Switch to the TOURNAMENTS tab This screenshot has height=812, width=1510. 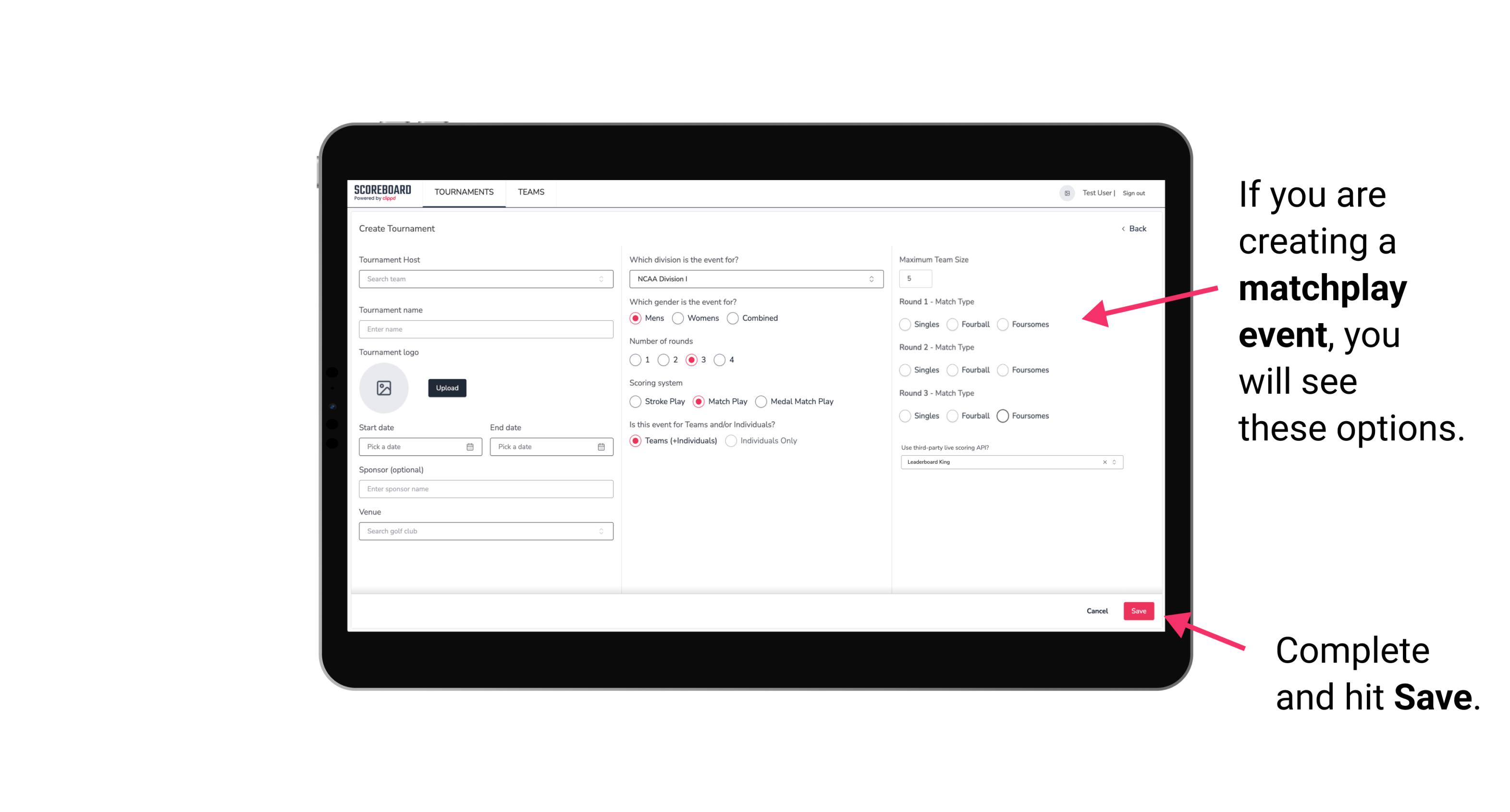(462, 192)
